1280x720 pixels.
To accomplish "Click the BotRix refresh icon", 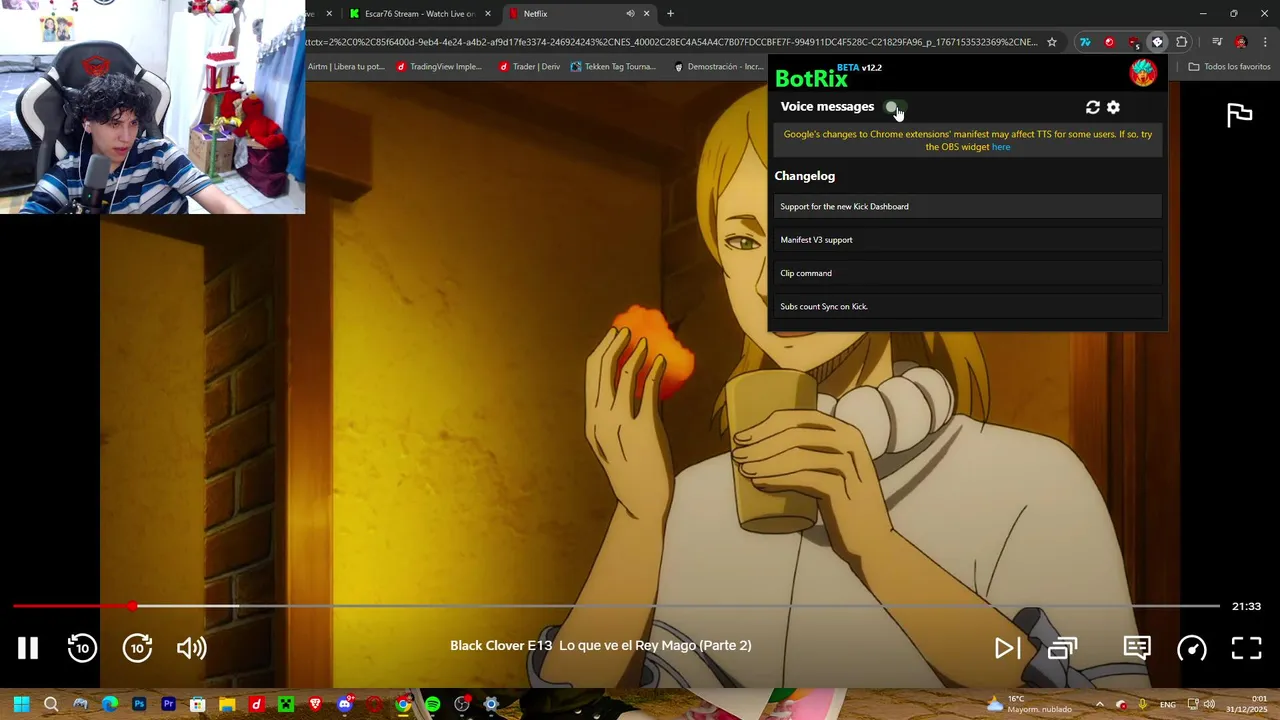I will pos(1093,107).
